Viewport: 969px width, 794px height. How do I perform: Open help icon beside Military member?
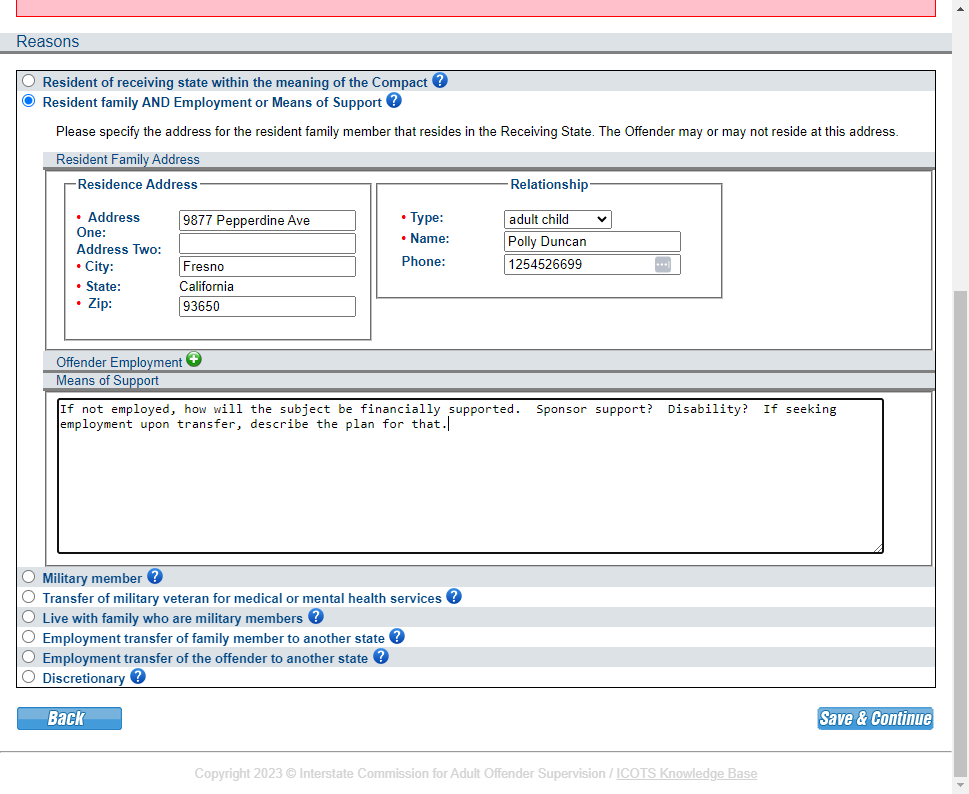point(154,576)
